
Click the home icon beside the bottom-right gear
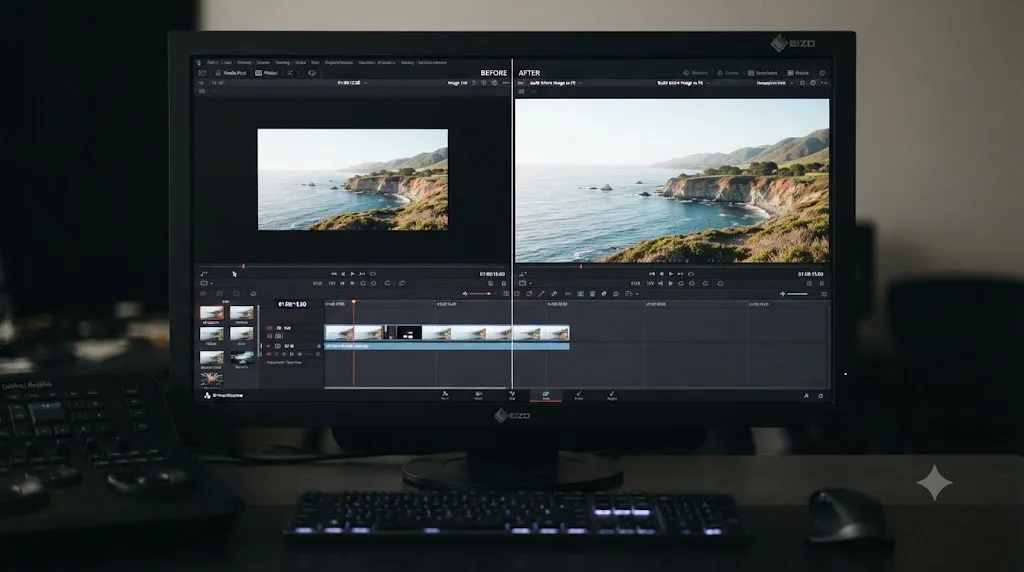pos(806,396)
